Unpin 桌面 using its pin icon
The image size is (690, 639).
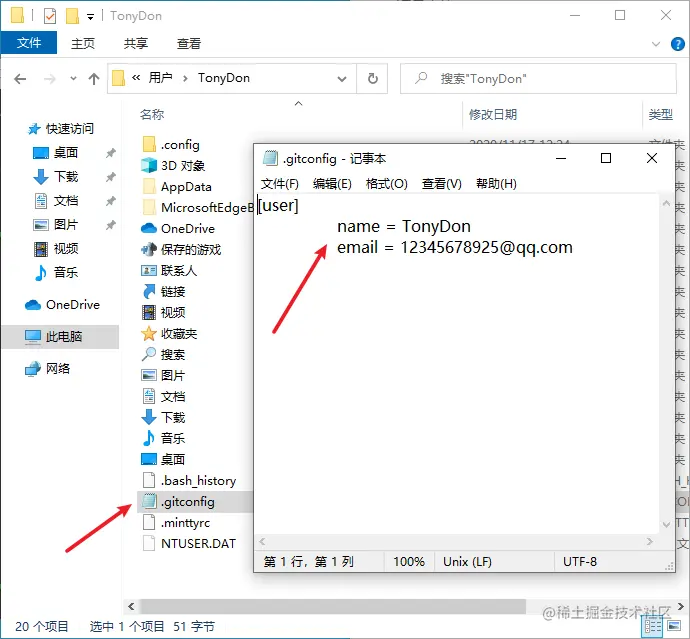tap(110, 153)
